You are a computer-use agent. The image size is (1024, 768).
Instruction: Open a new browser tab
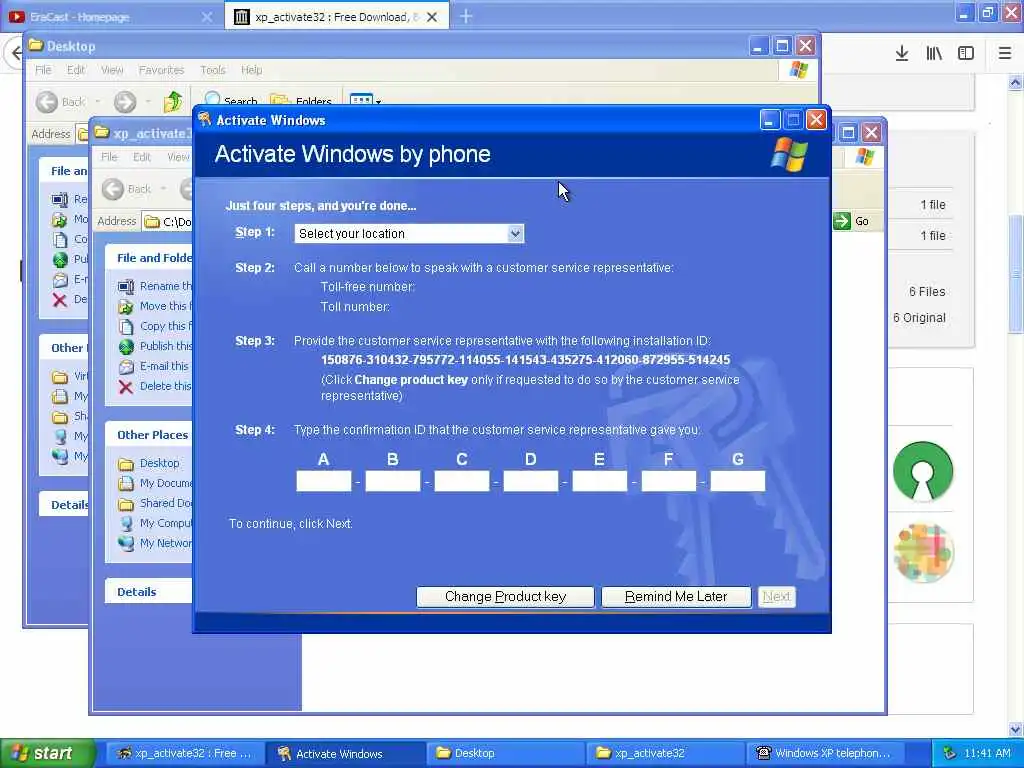pos(466,16)
